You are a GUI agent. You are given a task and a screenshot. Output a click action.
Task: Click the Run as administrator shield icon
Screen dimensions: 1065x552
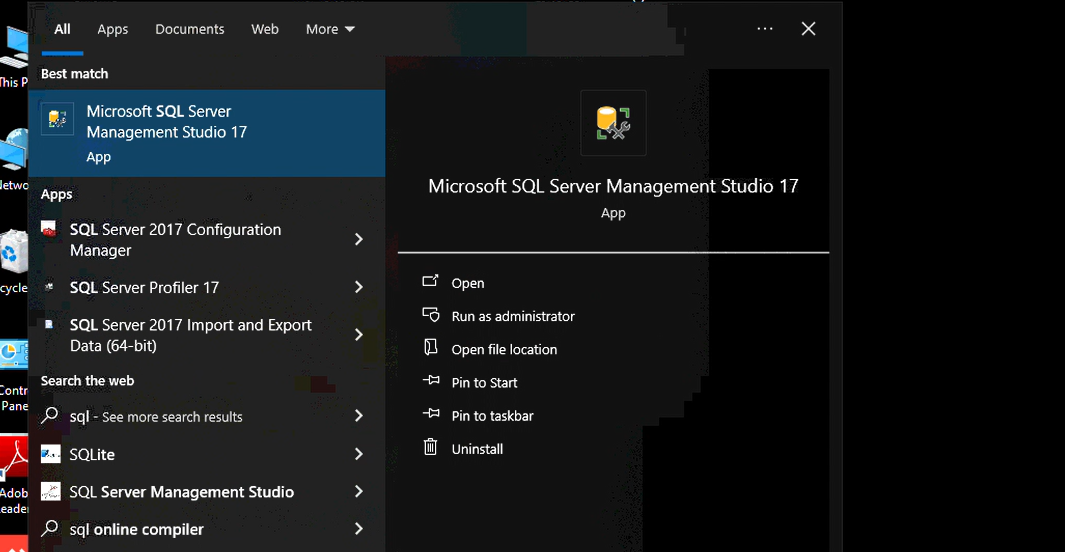click(x=431, y=314)
